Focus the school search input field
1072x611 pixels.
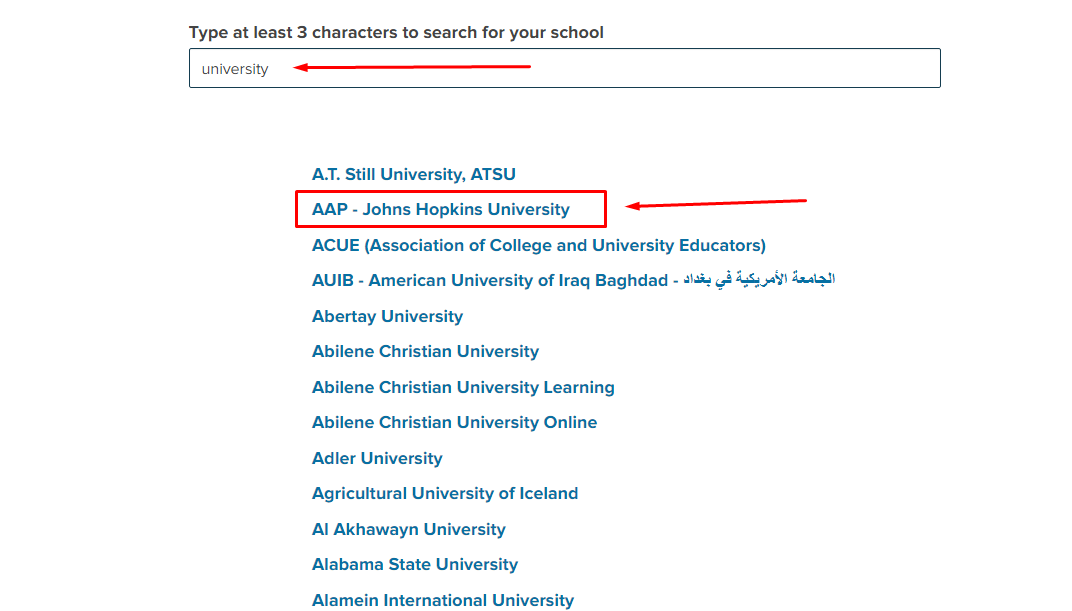tap(565, 68)
